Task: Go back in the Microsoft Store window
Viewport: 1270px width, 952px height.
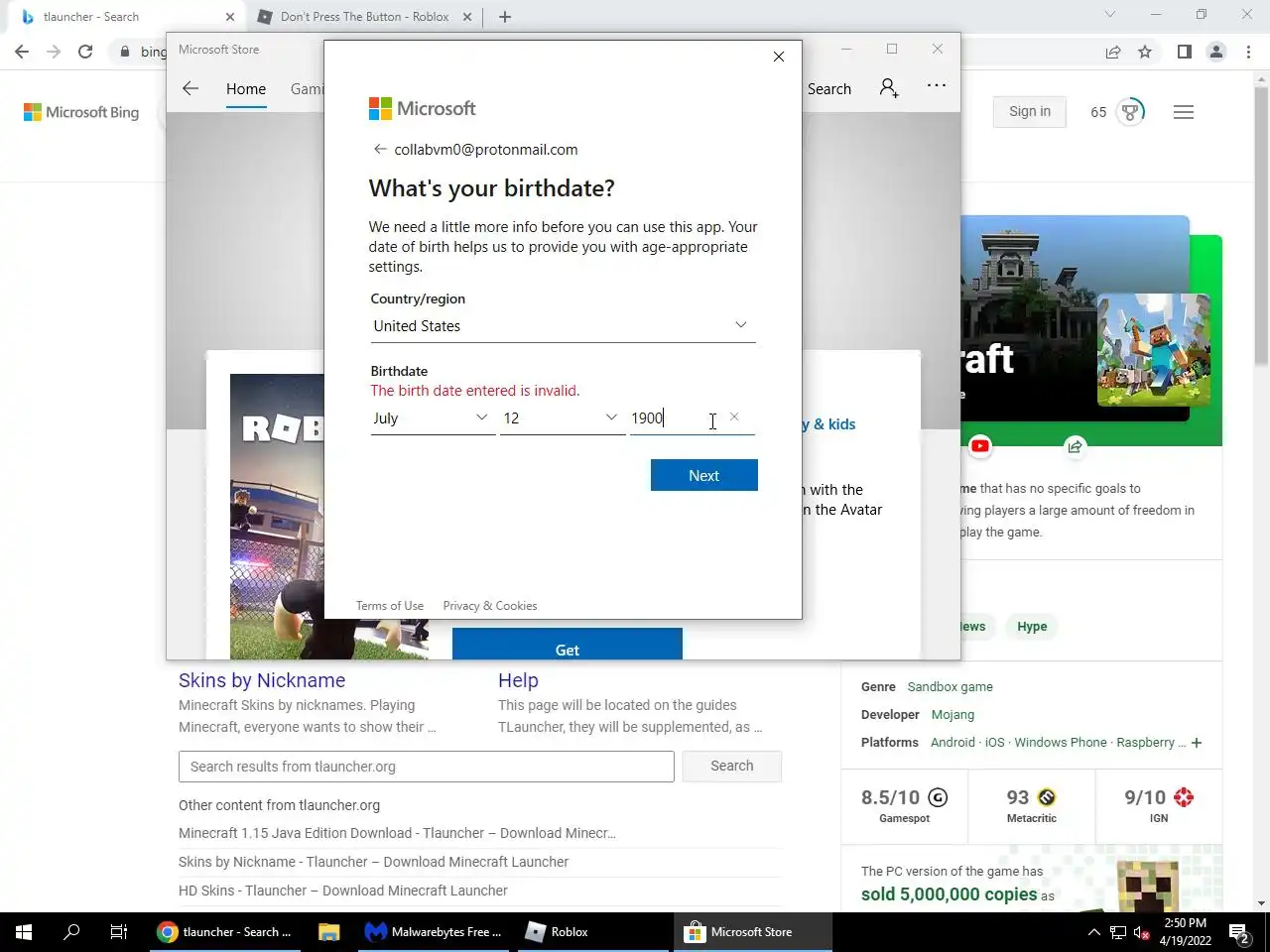Action: tap(190, 88)
